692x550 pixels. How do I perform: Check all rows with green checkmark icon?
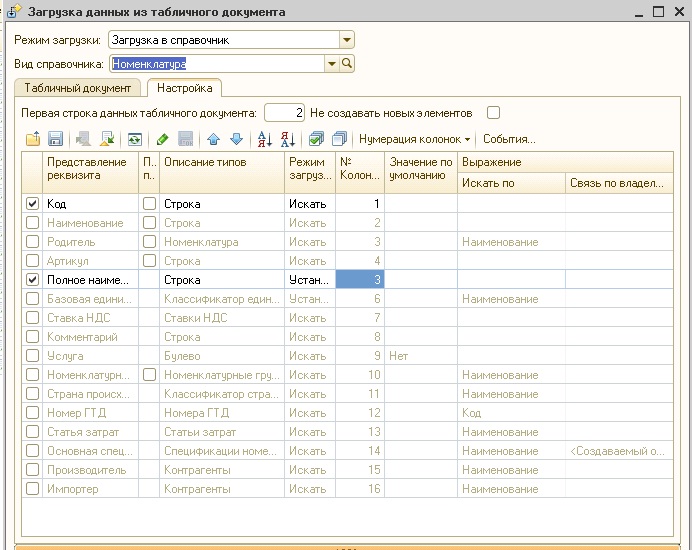click(316, 139)
